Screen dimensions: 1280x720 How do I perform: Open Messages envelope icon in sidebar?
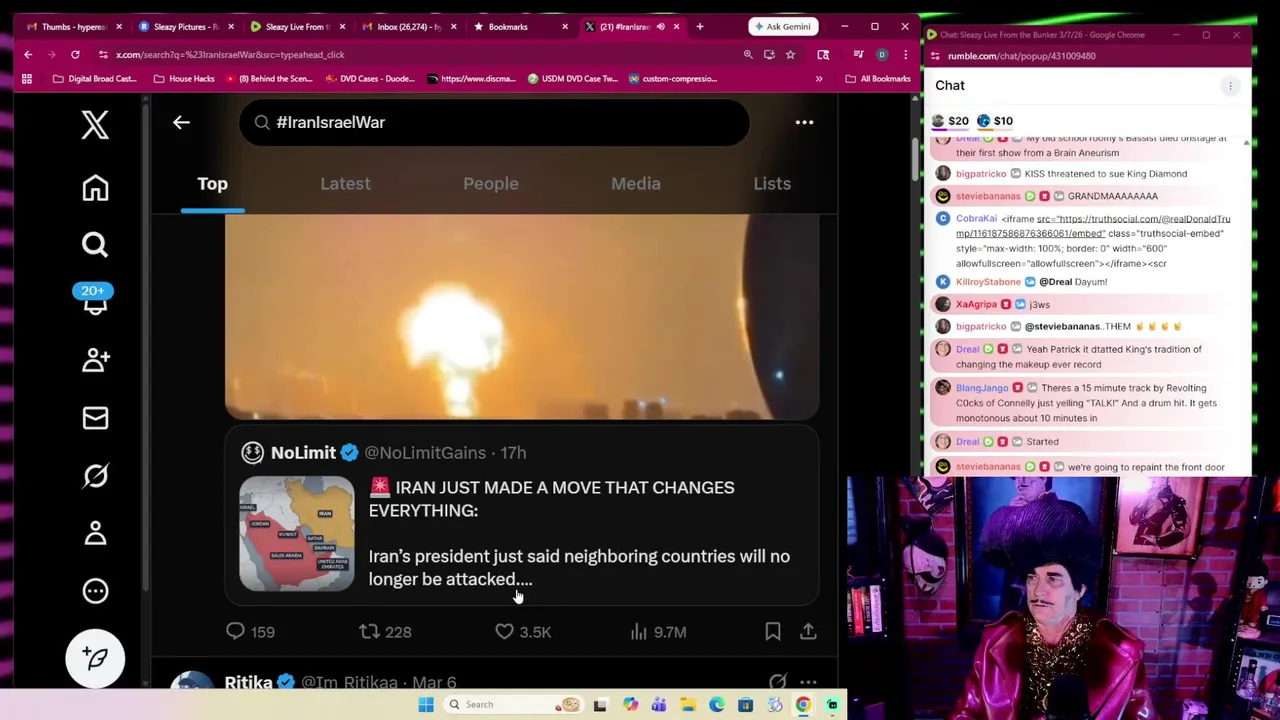95,418
